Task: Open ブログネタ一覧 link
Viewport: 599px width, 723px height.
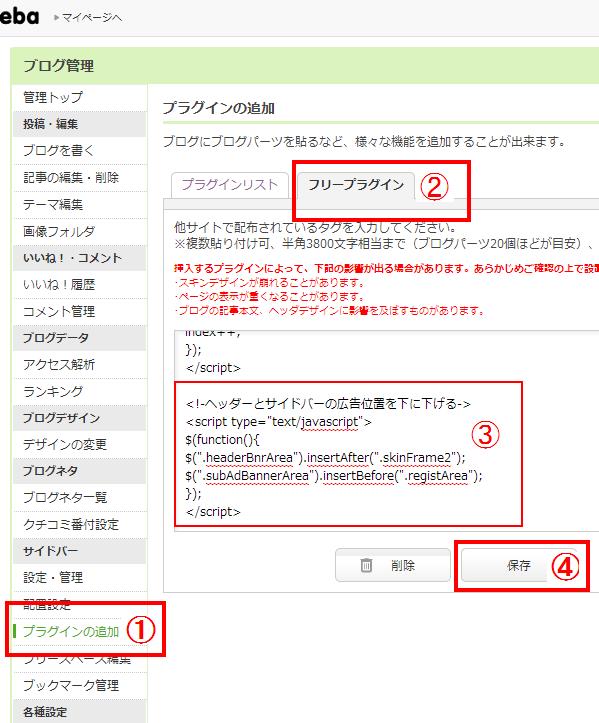Action: pyautogui.click(x=65, y=497)
